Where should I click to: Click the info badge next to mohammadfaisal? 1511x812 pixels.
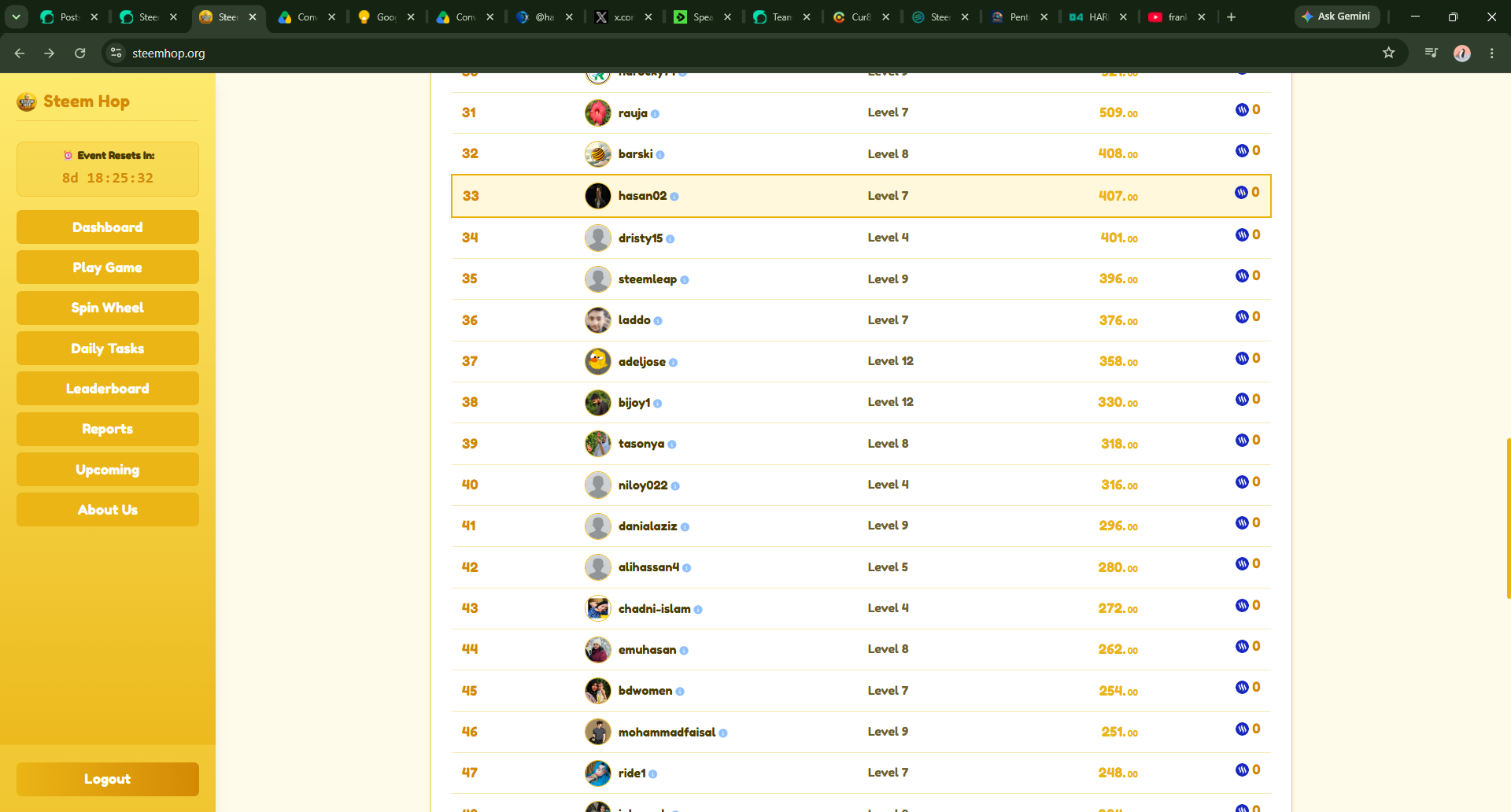[723, 733]
